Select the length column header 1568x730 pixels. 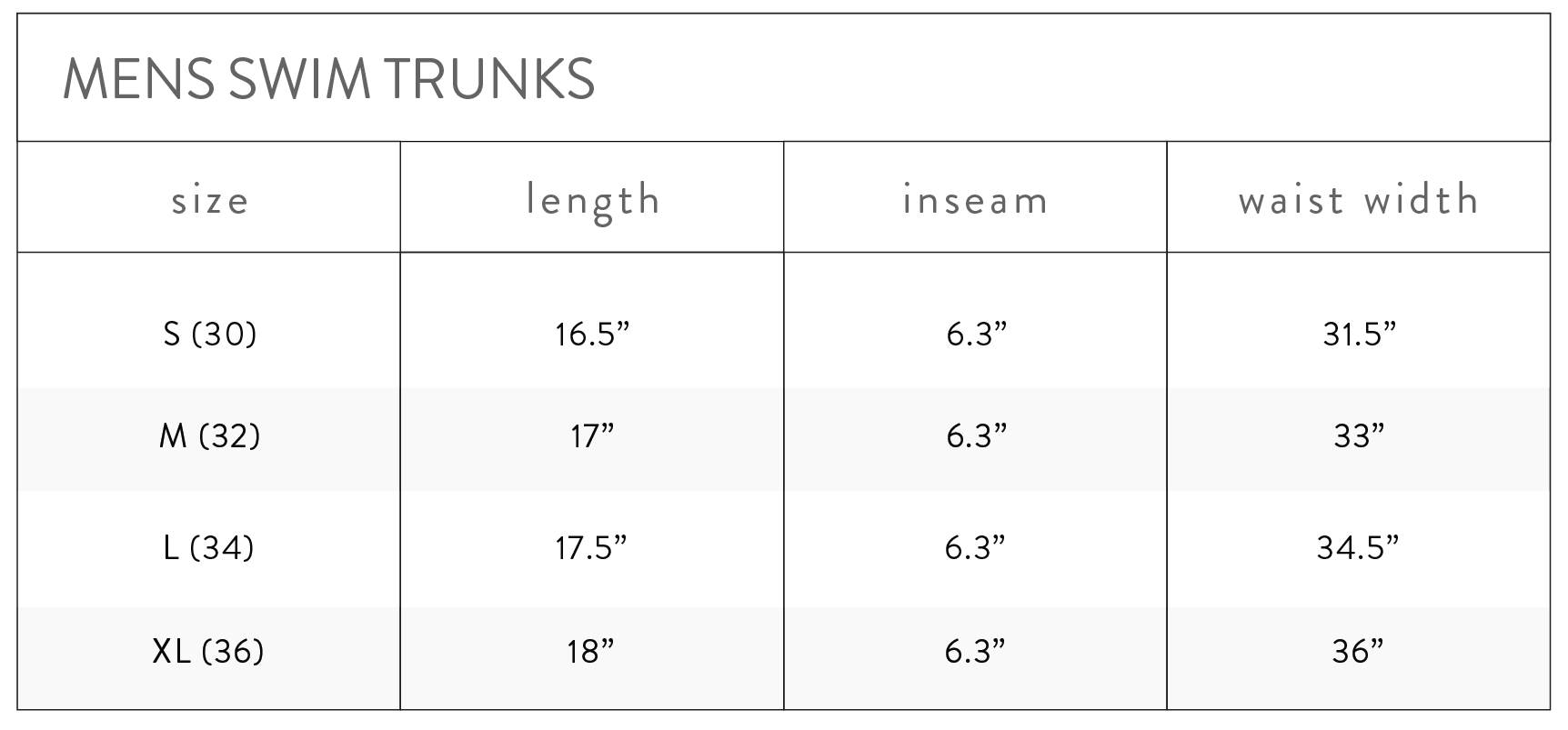(593, 200)
